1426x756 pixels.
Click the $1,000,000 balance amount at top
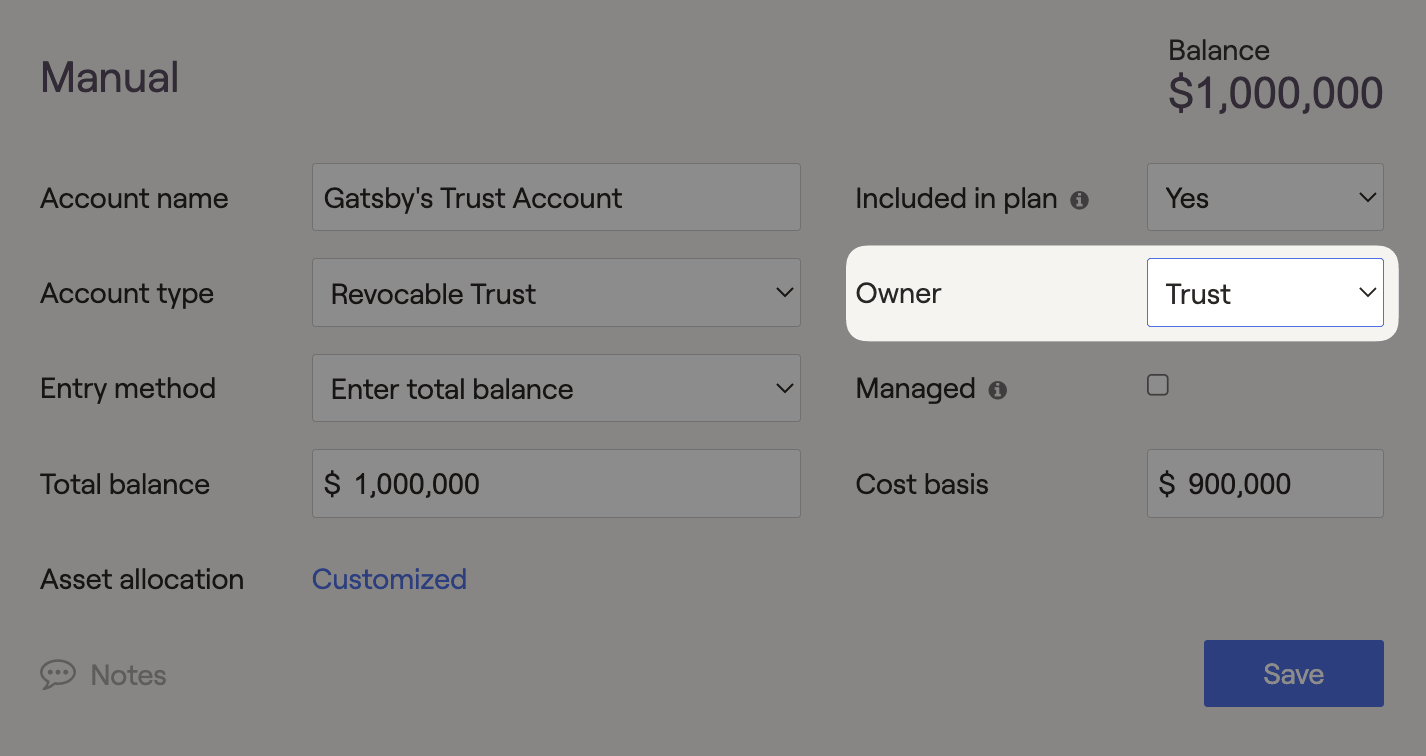click(1276, 93)
